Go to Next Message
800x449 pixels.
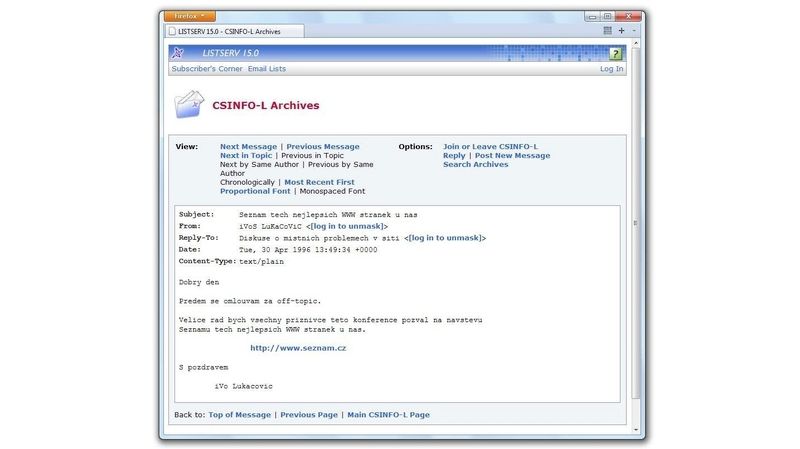pos(248,147)
